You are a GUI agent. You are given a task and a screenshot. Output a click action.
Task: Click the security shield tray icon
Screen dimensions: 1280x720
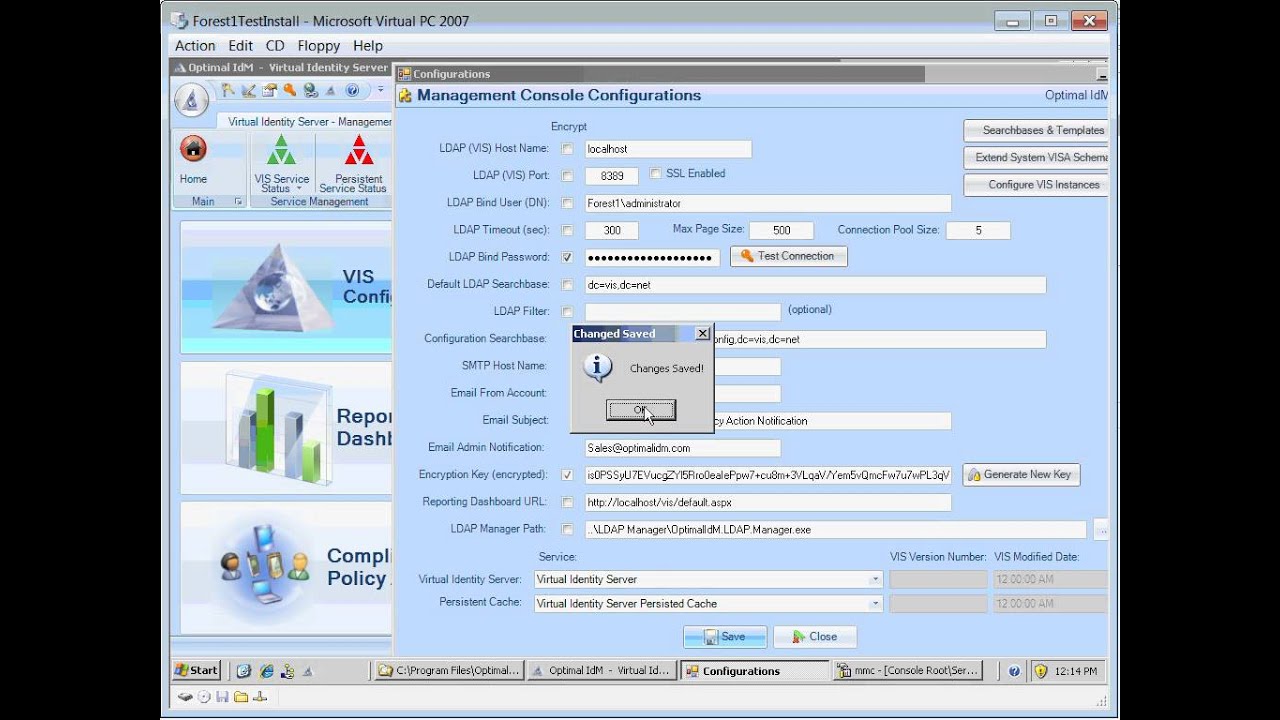coord(1040,671)
